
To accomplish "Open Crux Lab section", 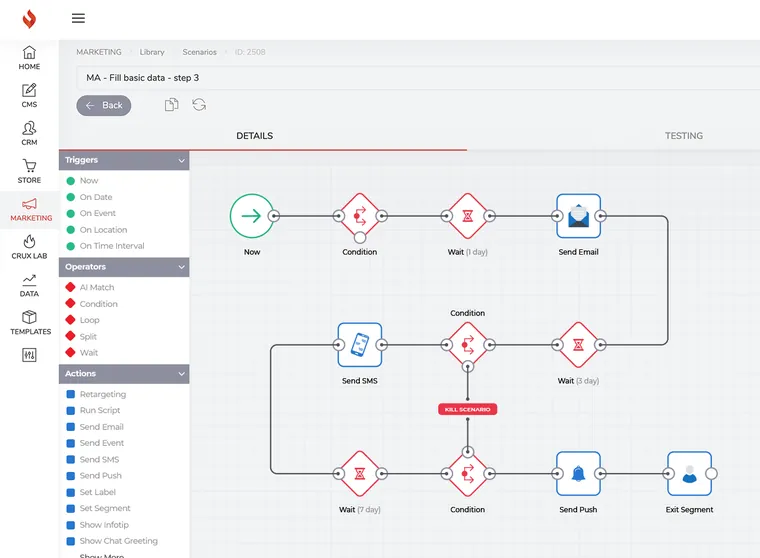I will pos(29,247).
